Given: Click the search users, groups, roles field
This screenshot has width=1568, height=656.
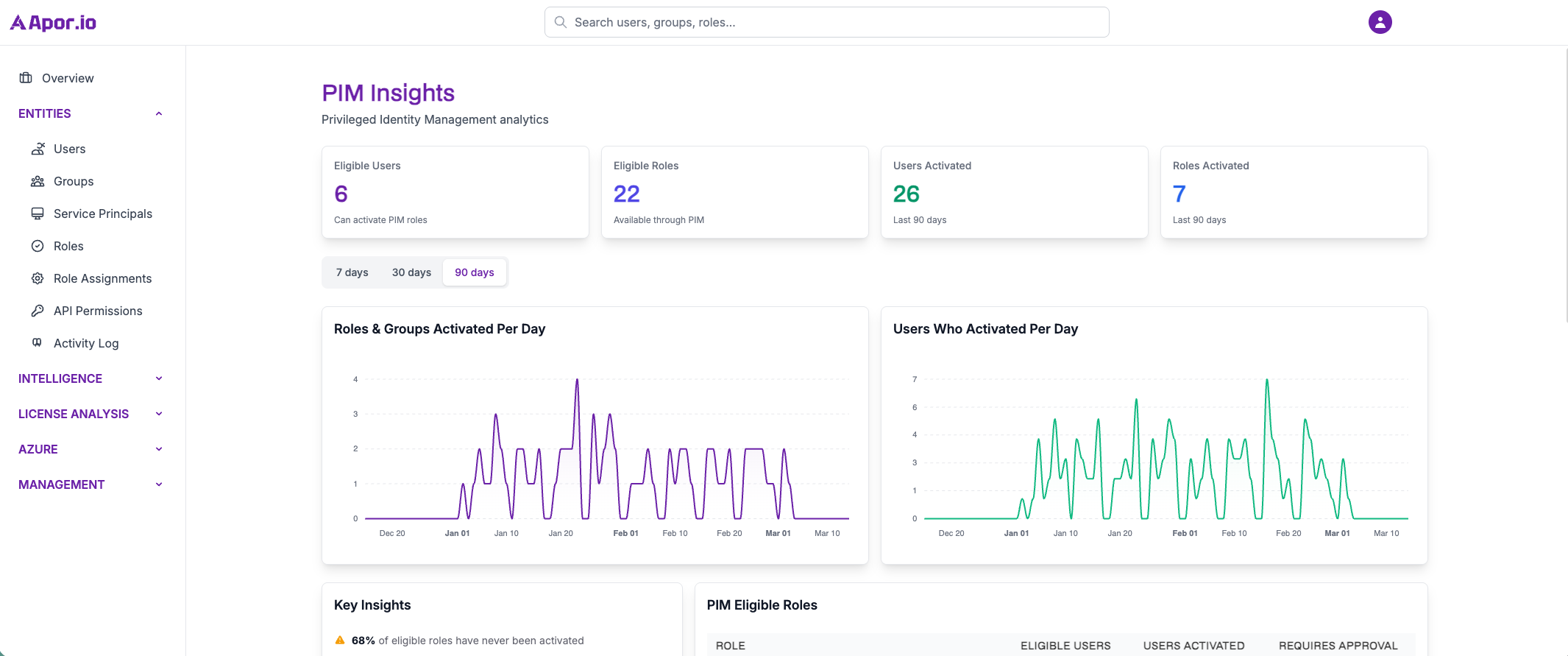Looking at the screenshot, I should [x=826, y=22].
